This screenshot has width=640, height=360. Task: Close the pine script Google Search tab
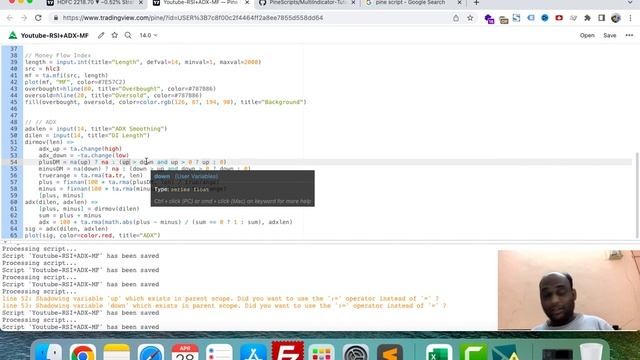tap(459, 3)
